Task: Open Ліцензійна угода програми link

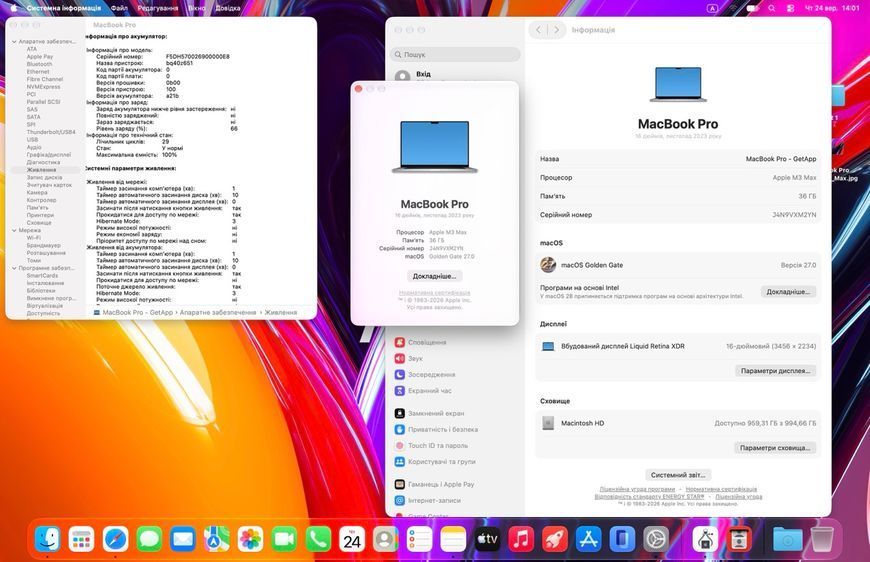Action: click(637, 489)
